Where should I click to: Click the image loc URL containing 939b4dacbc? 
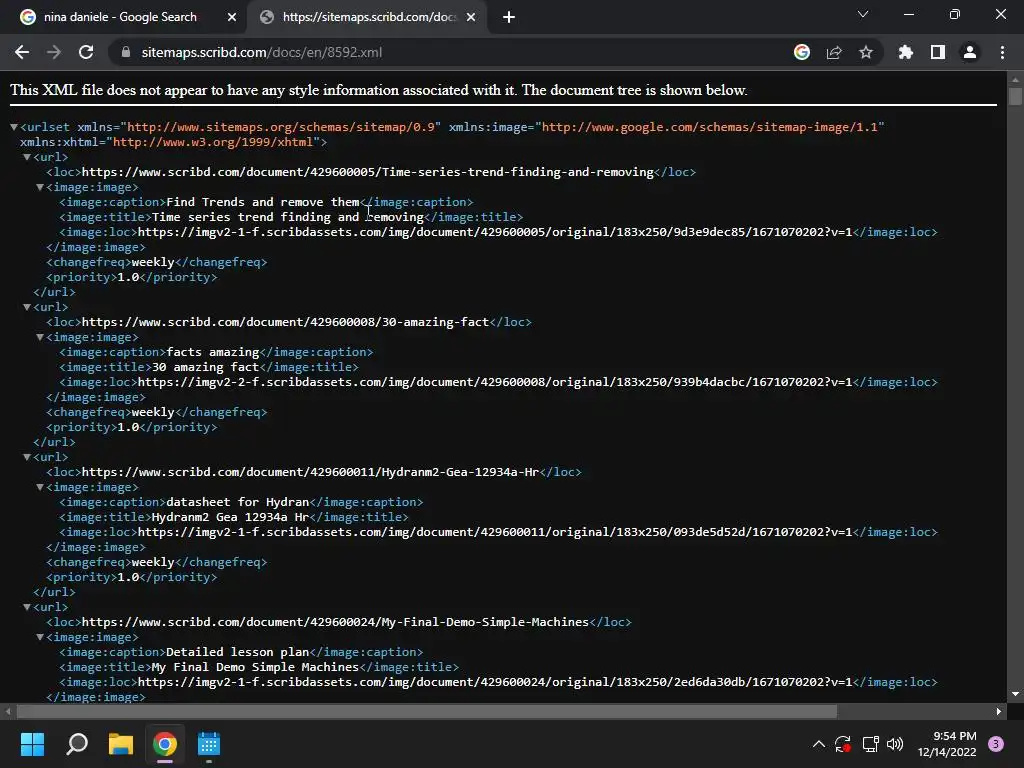(x=495, y=382)
